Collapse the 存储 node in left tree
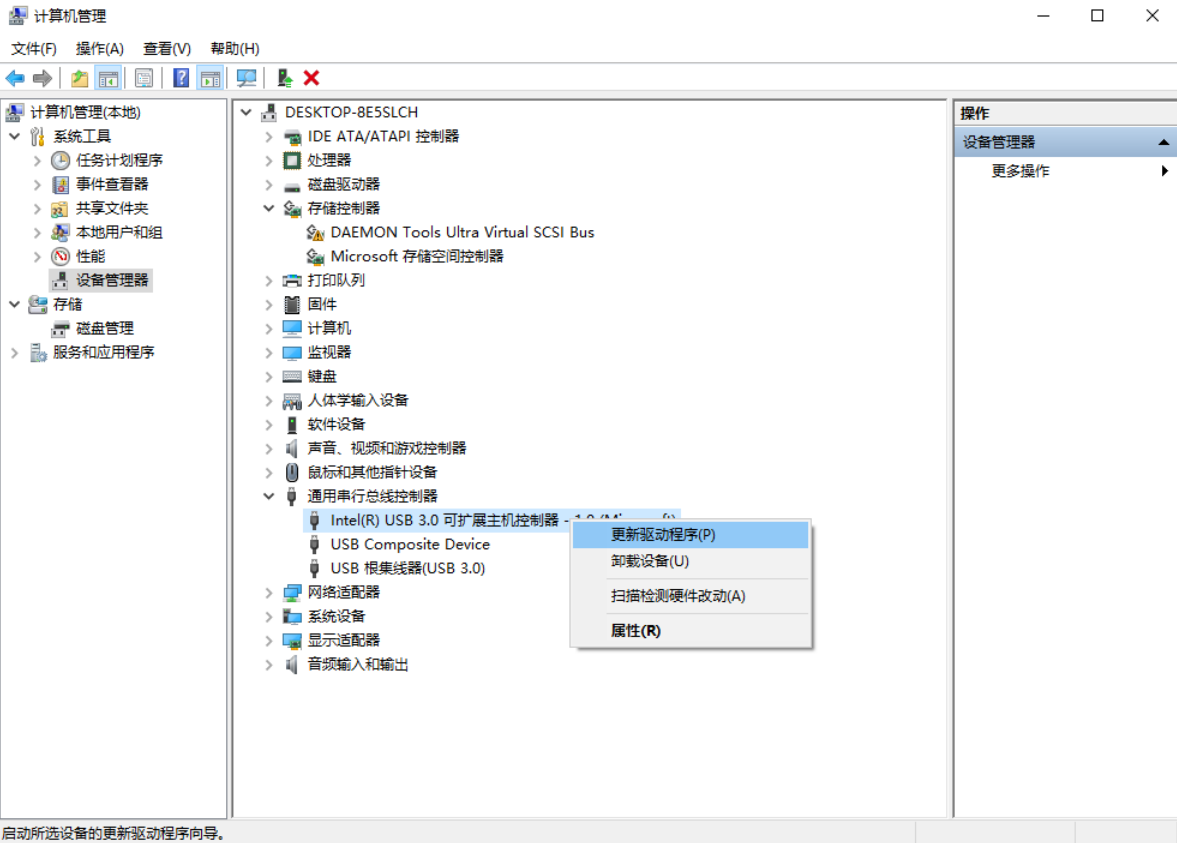This screenshot has height=843, width=1177. tap(14, 304)
